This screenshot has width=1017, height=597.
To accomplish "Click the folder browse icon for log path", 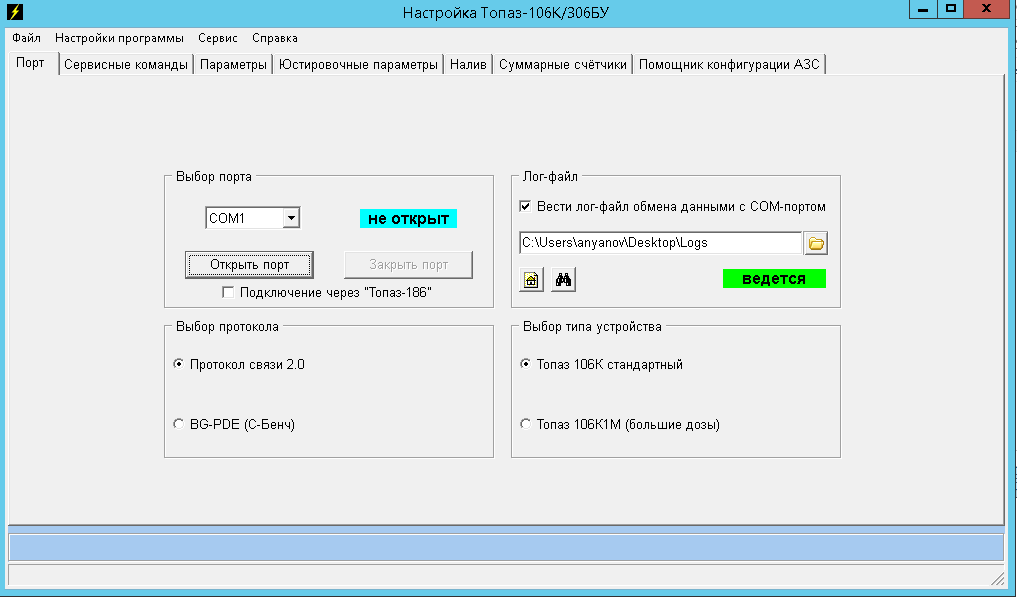I will [x=815, y=243].
